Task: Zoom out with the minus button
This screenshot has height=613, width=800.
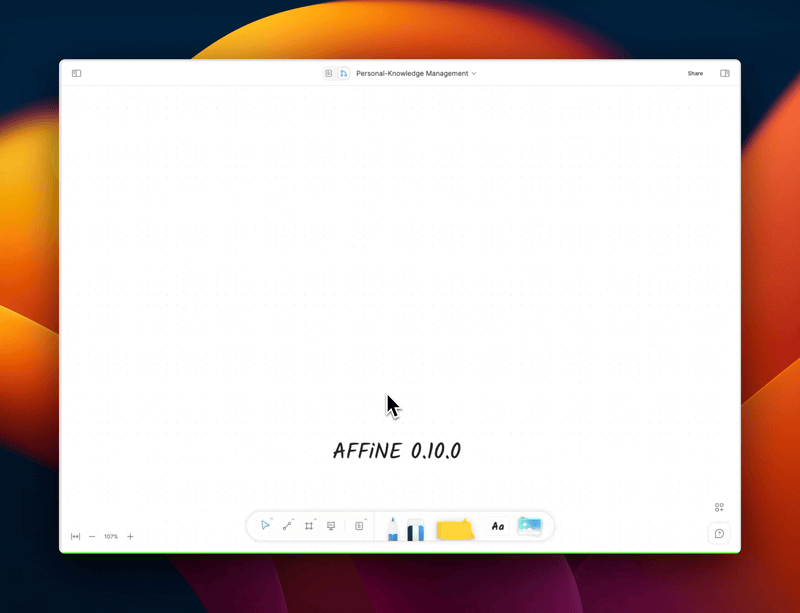Action: (x=92, y=536)
